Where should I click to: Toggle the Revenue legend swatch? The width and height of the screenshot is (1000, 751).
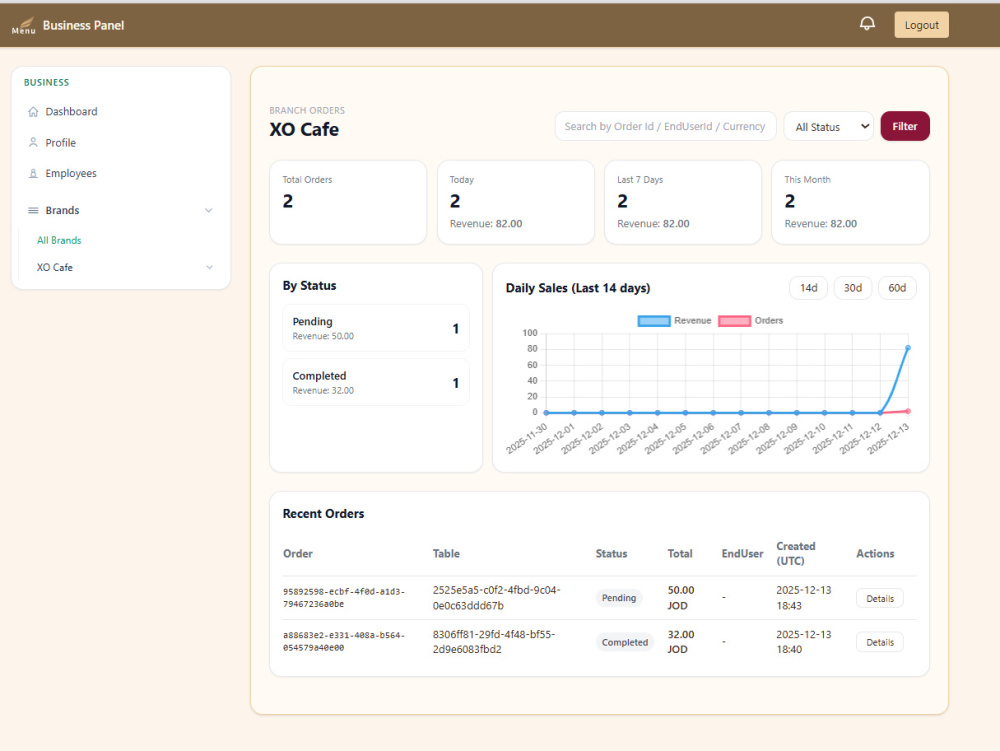(654, 321)
